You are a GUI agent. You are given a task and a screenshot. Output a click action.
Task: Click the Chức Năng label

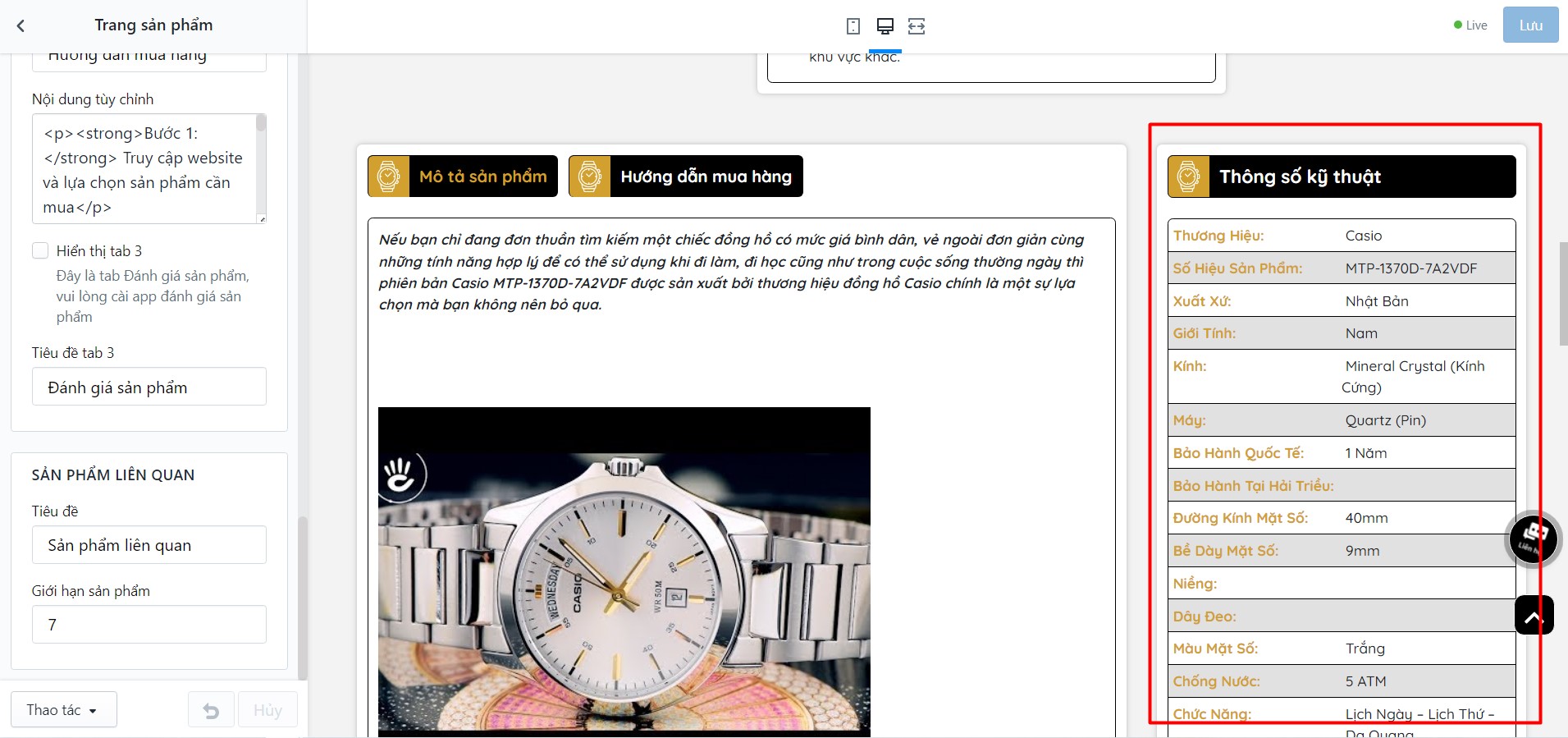1212,714
